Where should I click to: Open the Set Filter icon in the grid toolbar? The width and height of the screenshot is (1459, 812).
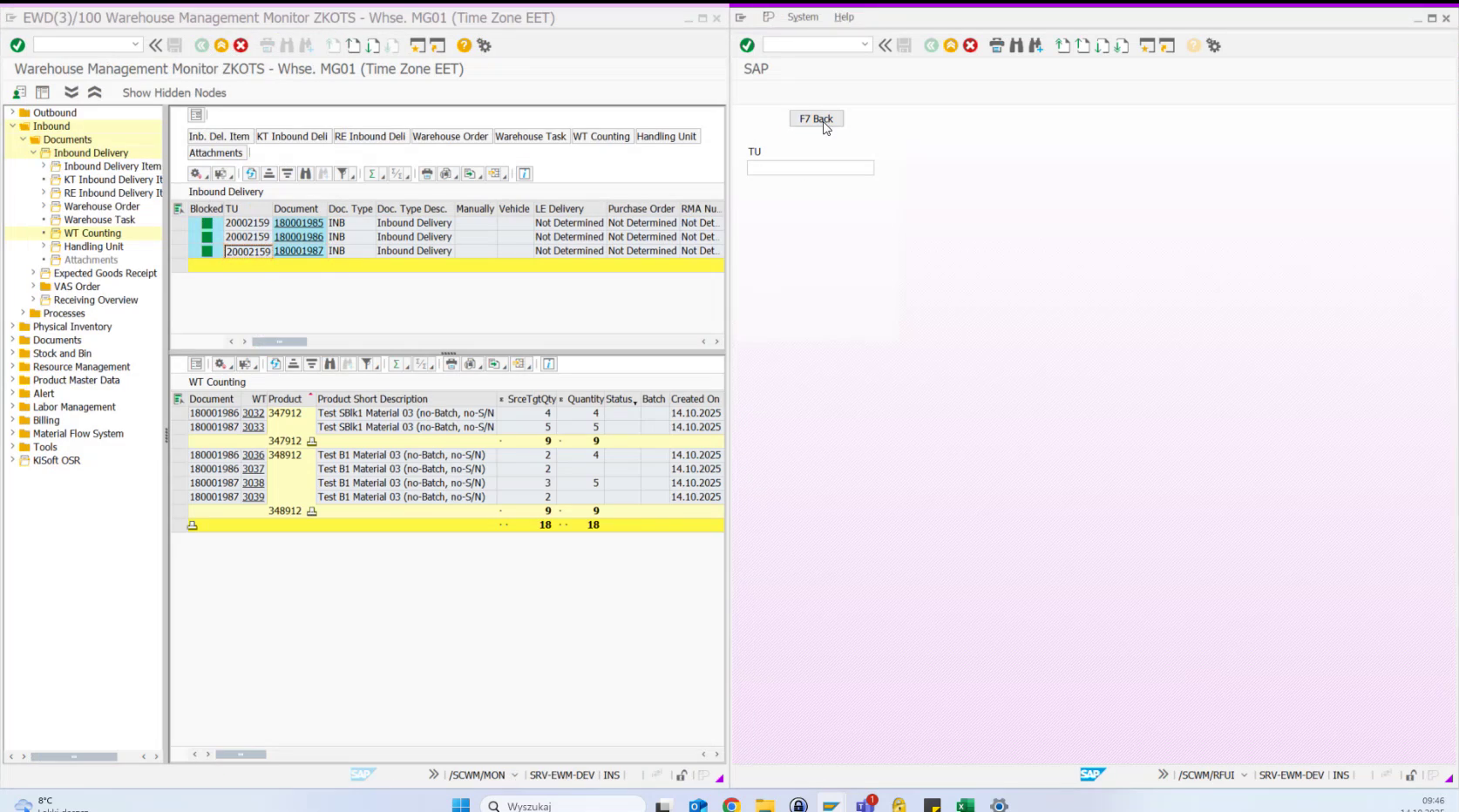[342, 173]
